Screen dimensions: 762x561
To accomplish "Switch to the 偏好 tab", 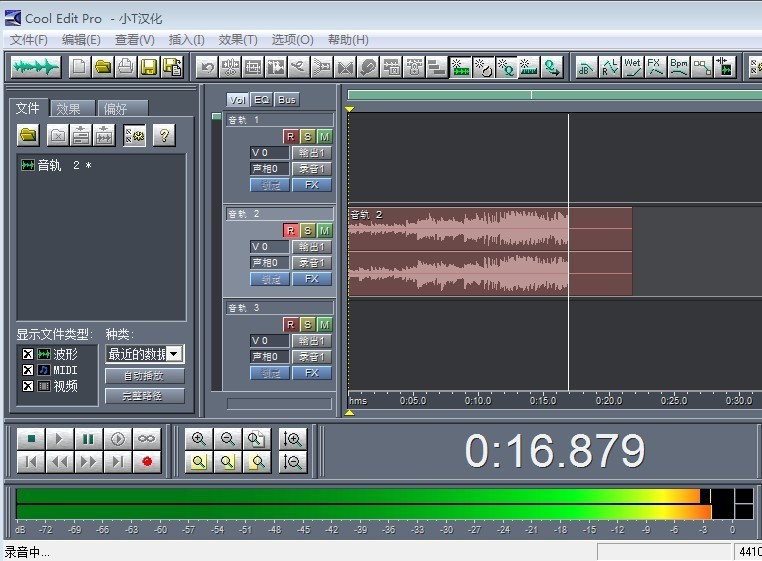I will pyautogui.click(x=116, y=109).
